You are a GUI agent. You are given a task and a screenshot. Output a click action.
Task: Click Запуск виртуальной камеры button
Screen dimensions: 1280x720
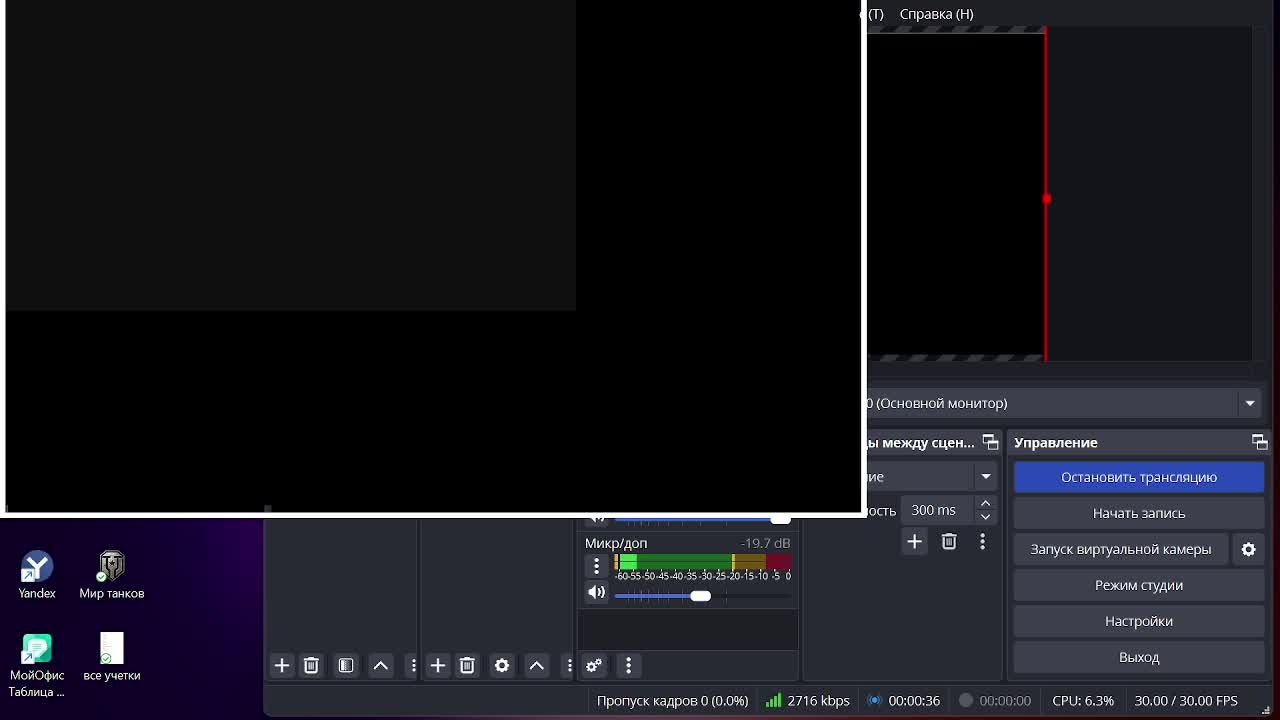coord(1121,549)
